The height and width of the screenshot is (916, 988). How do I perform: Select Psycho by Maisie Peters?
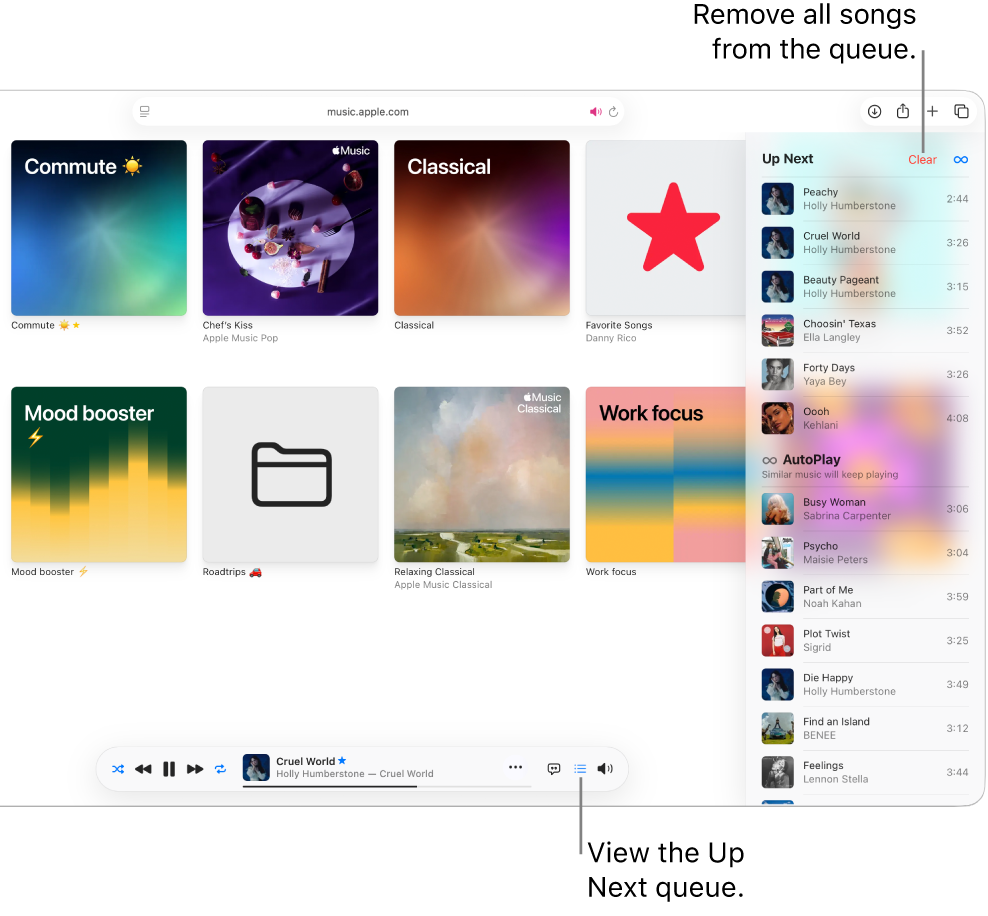(x=865, y=552)
